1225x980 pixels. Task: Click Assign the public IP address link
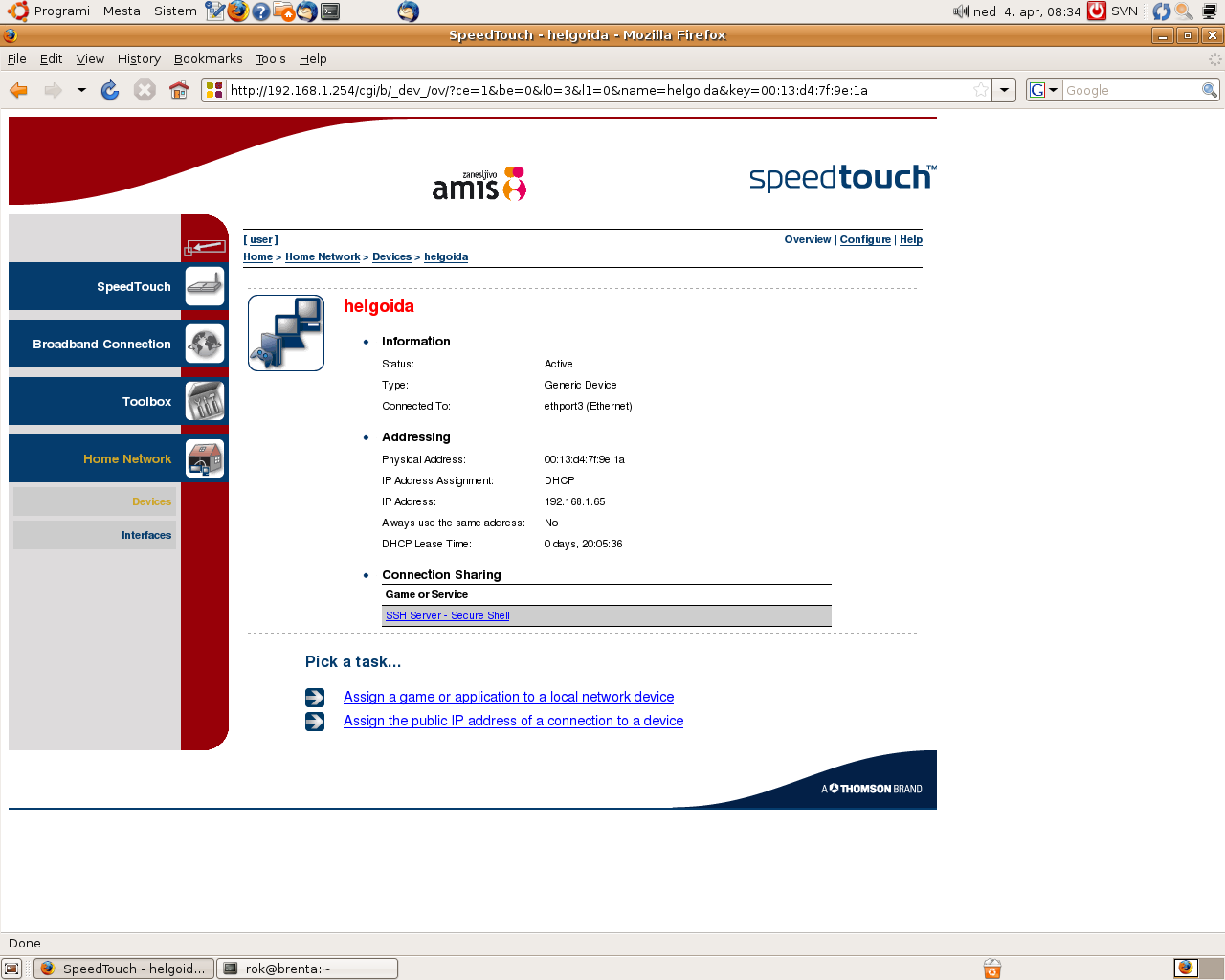pyautogui.click(x=513, y=721)
